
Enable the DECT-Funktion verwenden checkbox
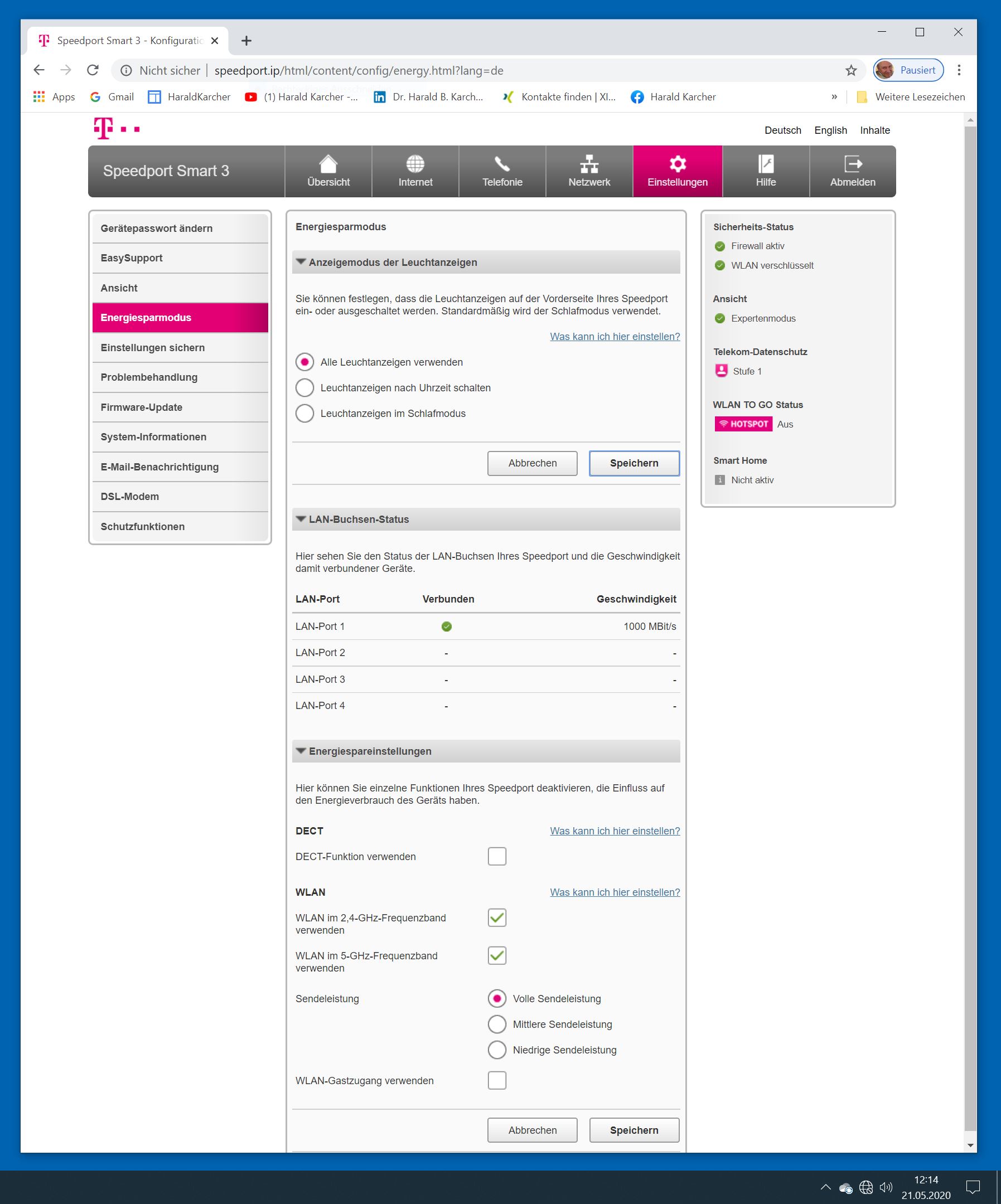tap(497, 856)
